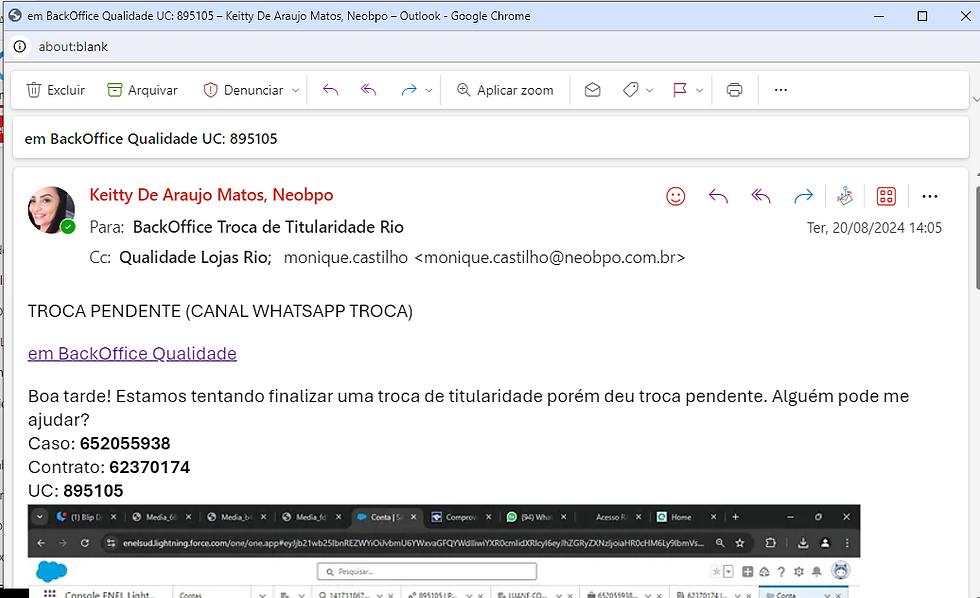Screen dimensions: 980x598
Task: Open the flag options dropdown
Action: pos(699,90)
